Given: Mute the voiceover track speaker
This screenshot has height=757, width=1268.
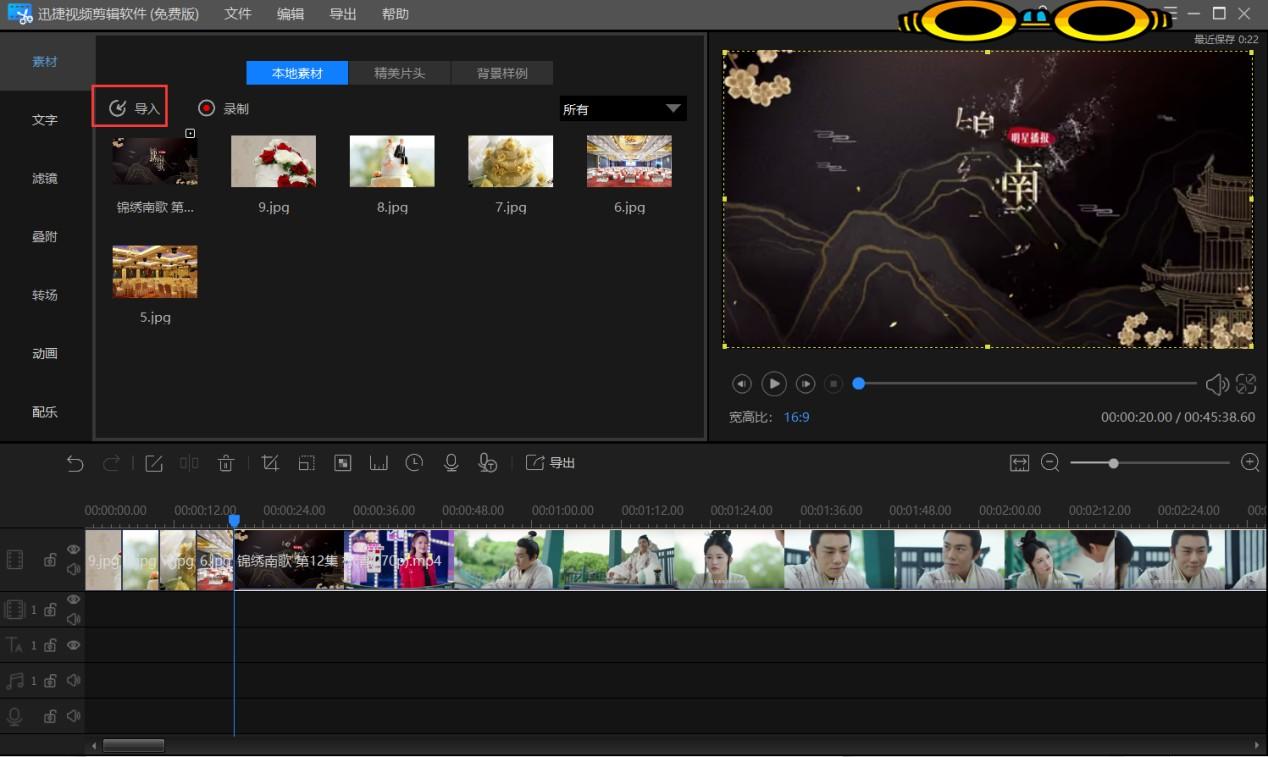Looking at the screenshot, I should [73, 716].
